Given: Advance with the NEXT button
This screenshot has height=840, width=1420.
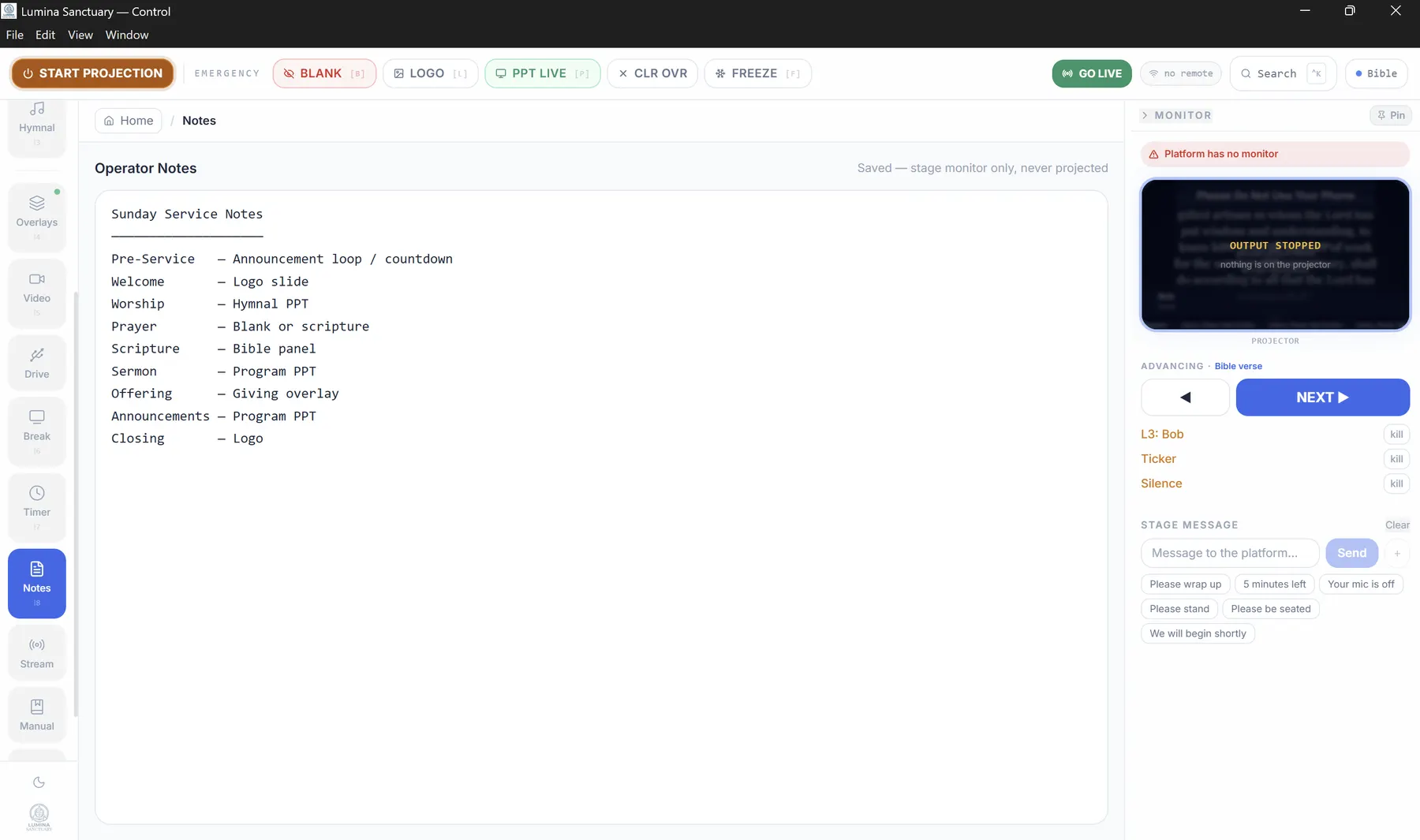Looking at the screenshot, I should (1322, 398).
